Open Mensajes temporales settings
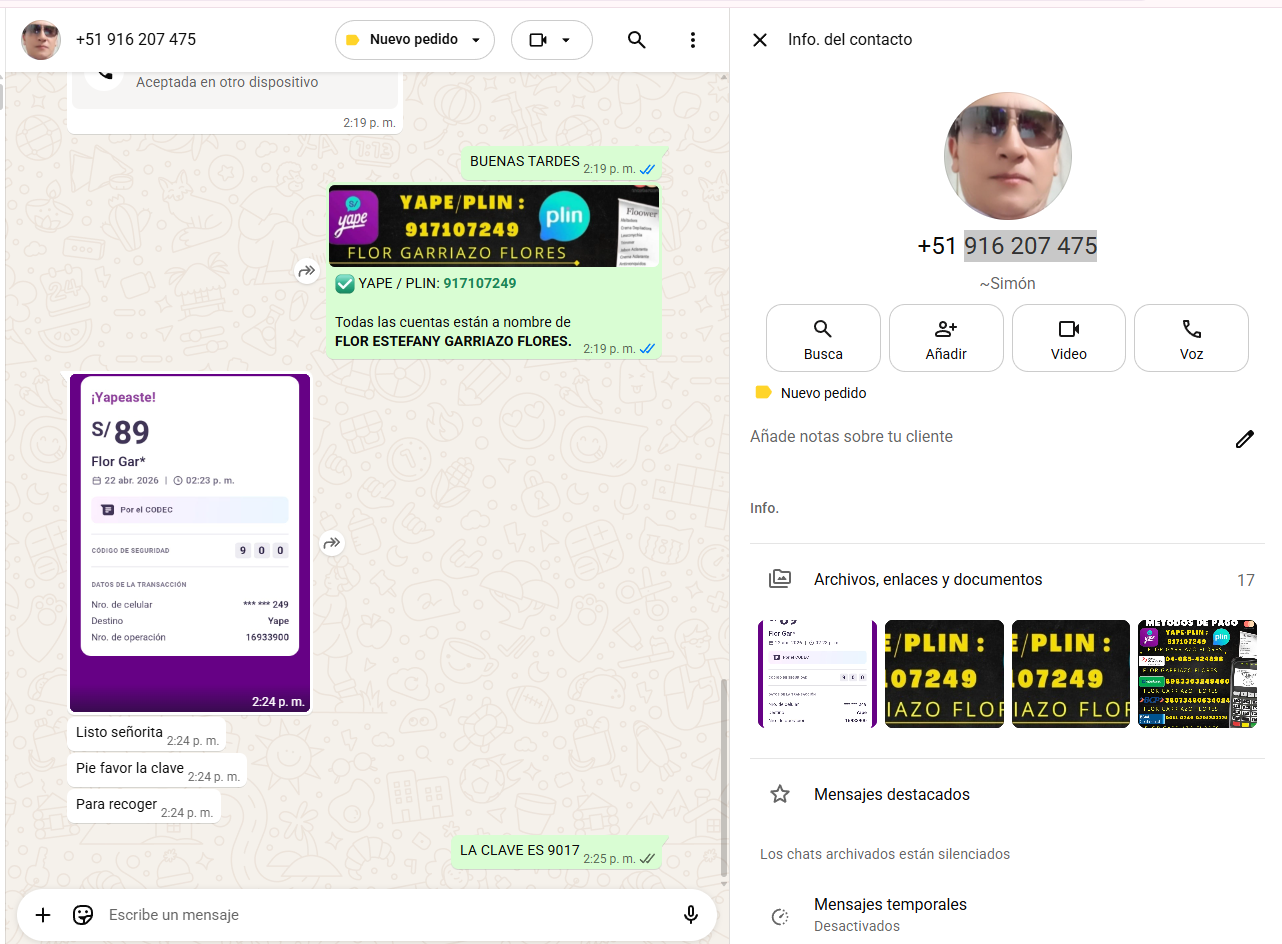Image resolution: width=1282 pixels, height=944 pixels. (x=890, y=914)
